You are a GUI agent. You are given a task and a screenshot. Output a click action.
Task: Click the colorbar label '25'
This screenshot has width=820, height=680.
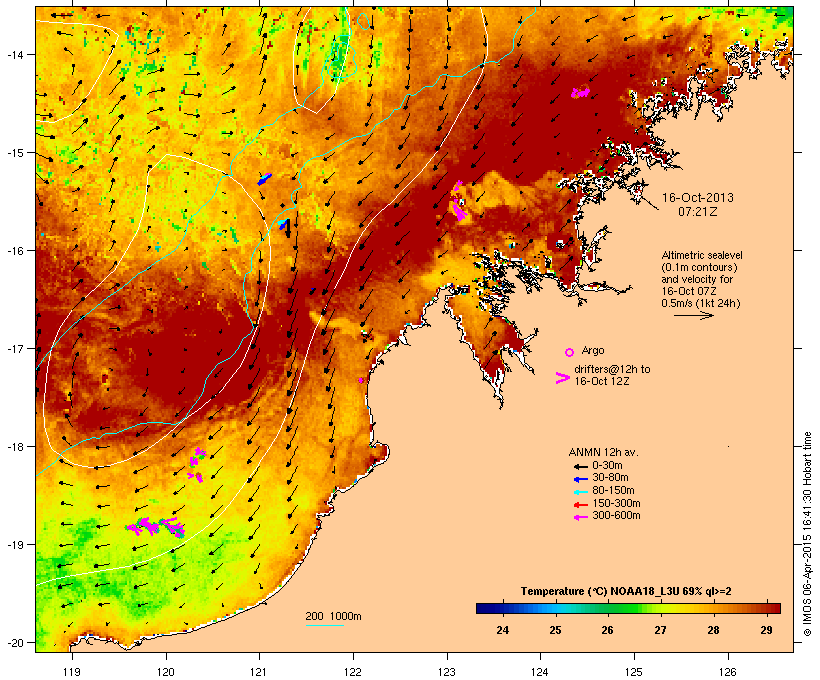click(555, 630)
